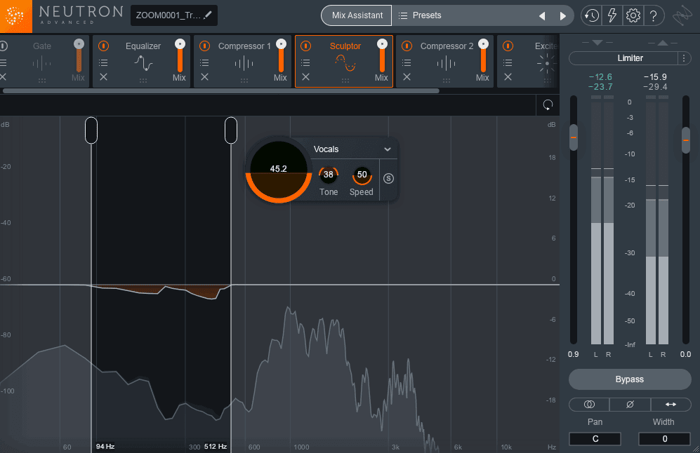Click the output meter up triangle
The height and width of the screenshot is (453, 700).
(x=662, y=43)
